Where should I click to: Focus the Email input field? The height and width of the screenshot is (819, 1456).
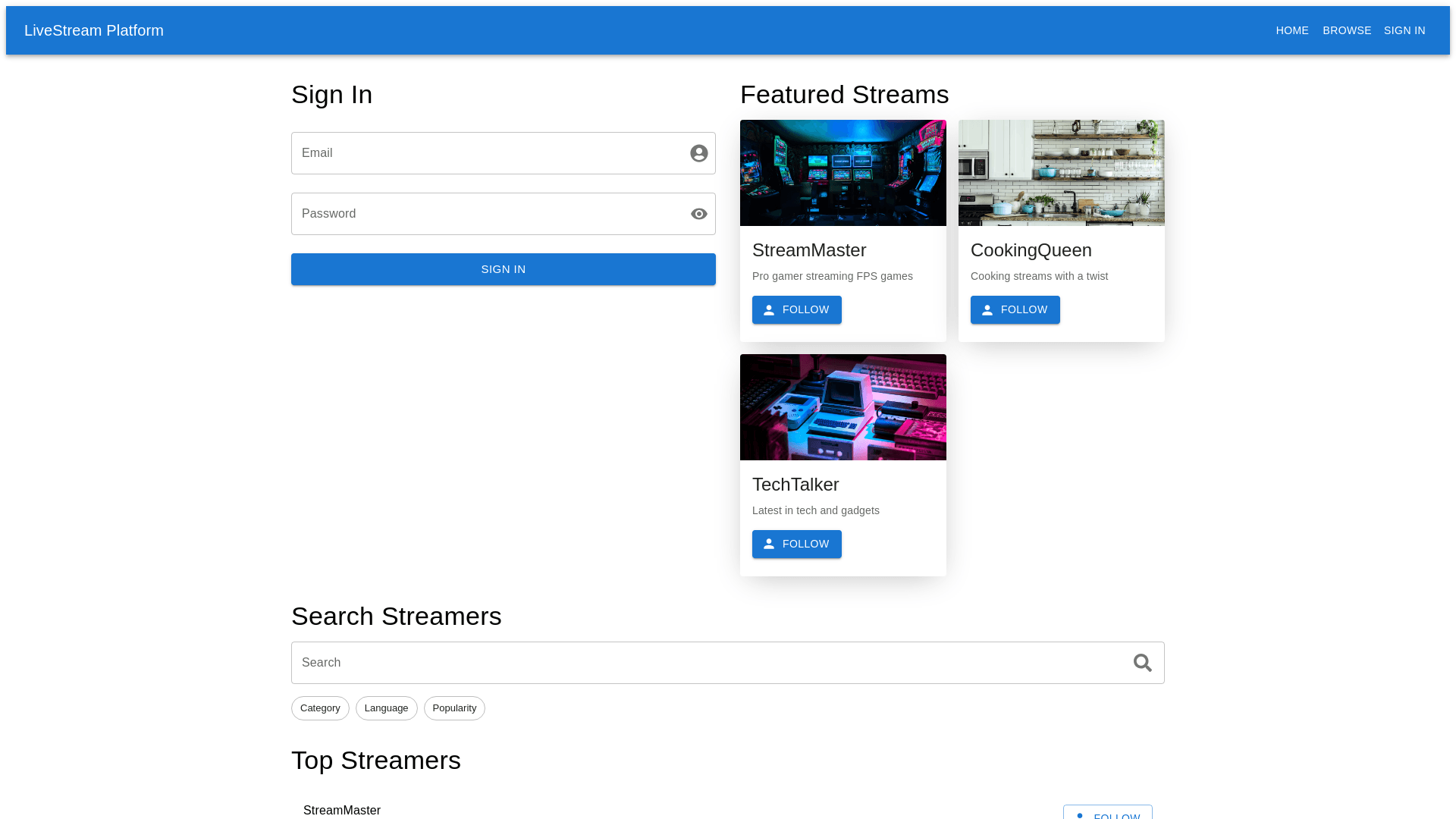coord(485,153)
